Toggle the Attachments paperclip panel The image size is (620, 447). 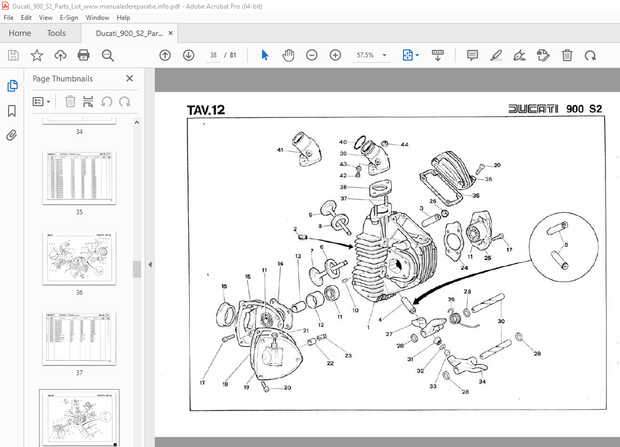point(12,135)
